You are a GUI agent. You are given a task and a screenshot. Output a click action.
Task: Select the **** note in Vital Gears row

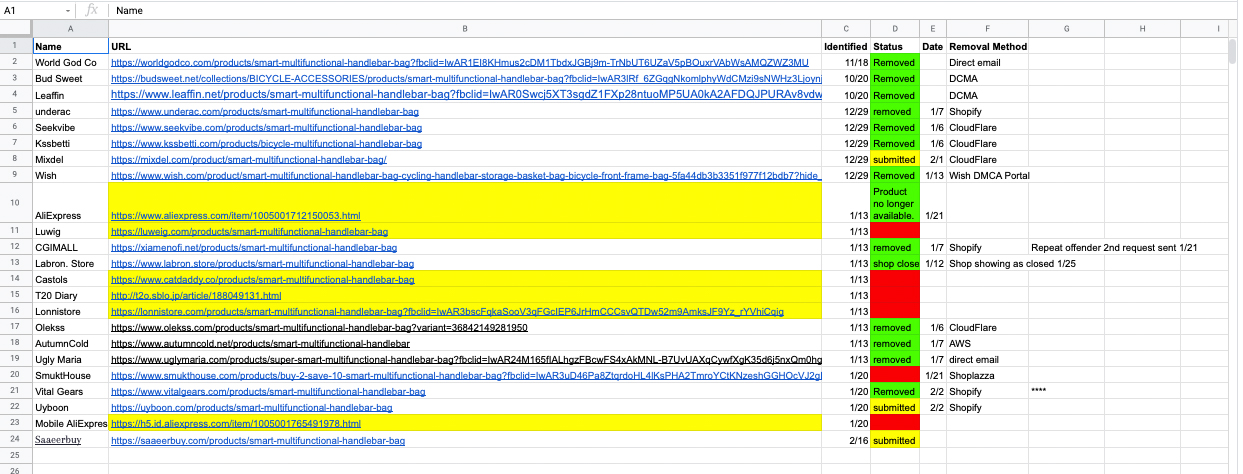1065,392
